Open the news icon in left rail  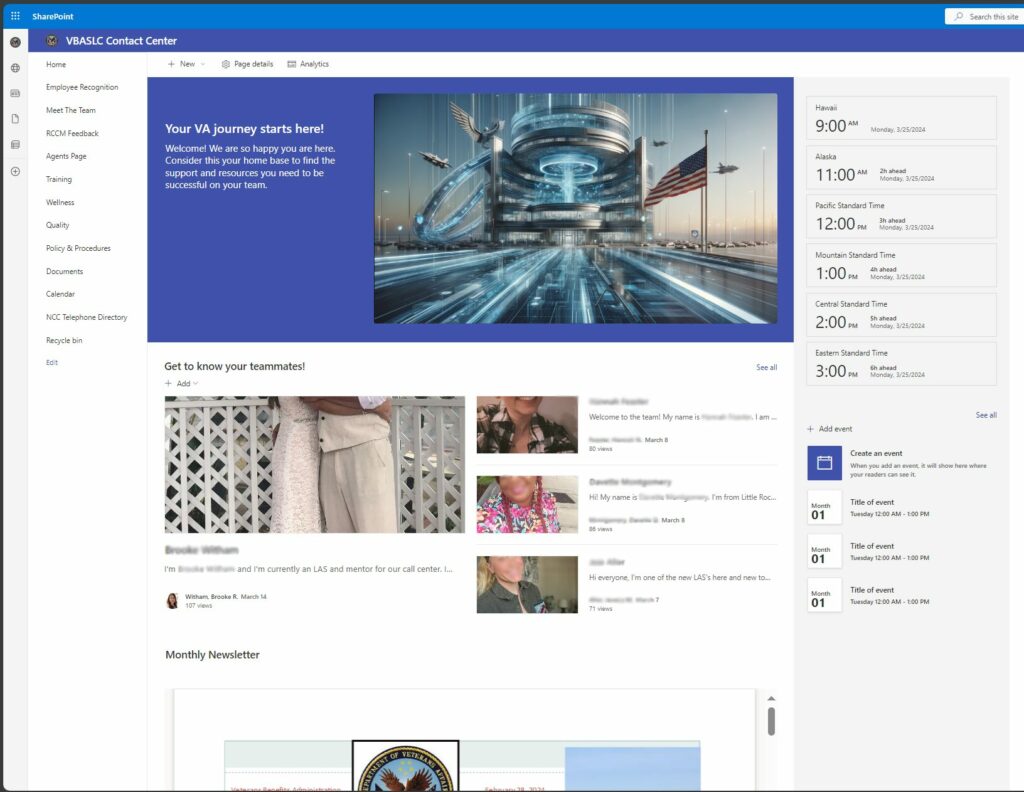point(15,93)
